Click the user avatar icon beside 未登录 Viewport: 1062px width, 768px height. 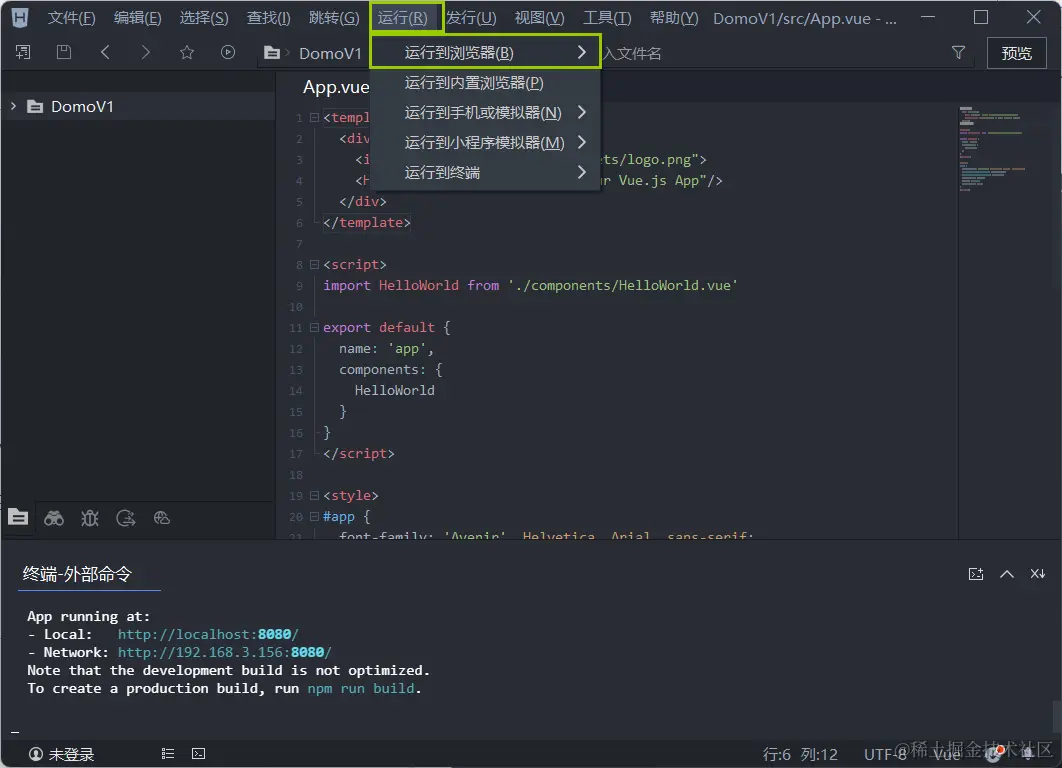(x=36, y=754)
